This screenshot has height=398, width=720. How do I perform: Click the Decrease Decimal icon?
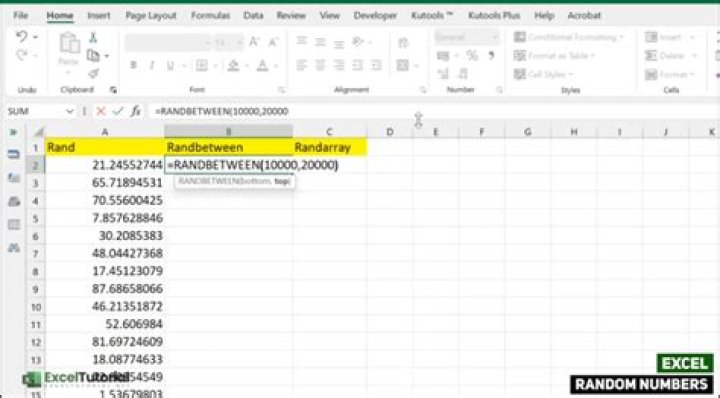(463, 73)
